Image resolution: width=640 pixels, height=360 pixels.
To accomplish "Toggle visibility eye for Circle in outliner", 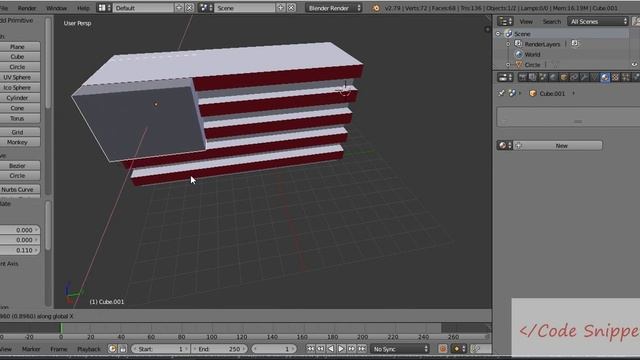I will tap(634, 64).
